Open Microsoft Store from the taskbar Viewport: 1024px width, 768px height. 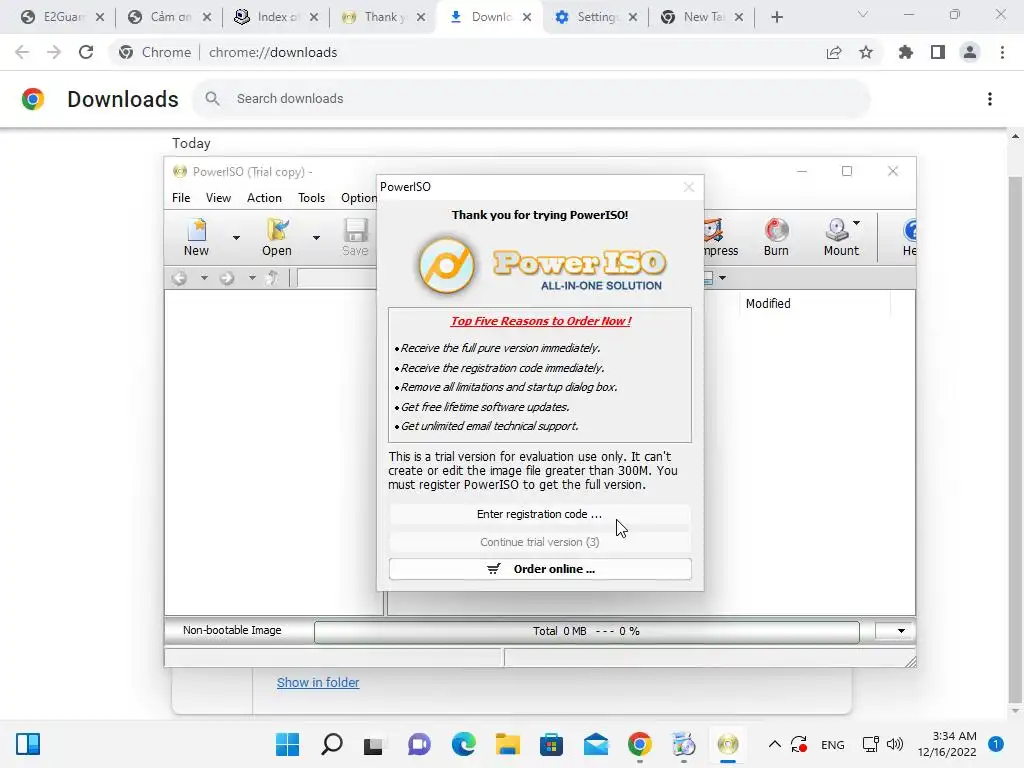click(x=552, y=744)
